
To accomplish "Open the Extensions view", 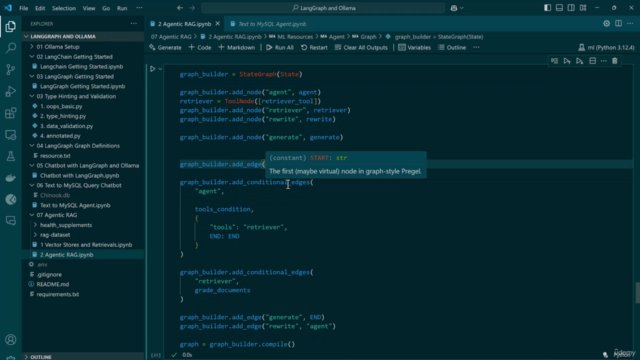I will (x=11, y=113).
